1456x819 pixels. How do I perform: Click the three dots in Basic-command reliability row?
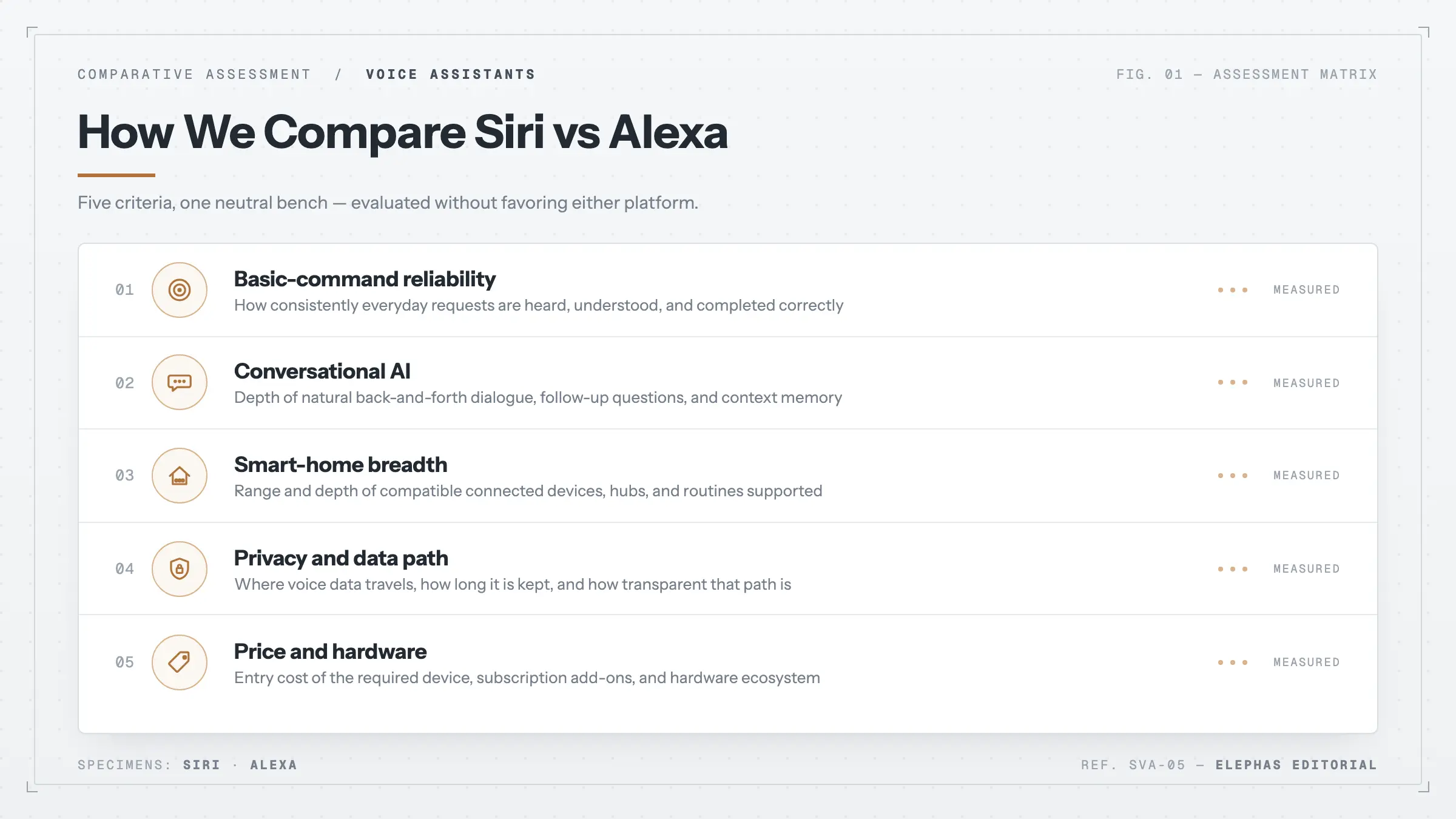coord(1233,290)
